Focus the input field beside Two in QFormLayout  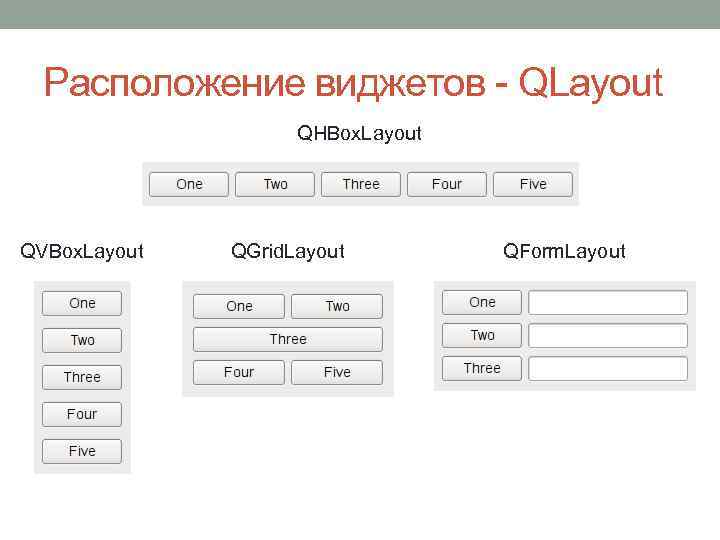pyautogui.click(x=608, y=335)
